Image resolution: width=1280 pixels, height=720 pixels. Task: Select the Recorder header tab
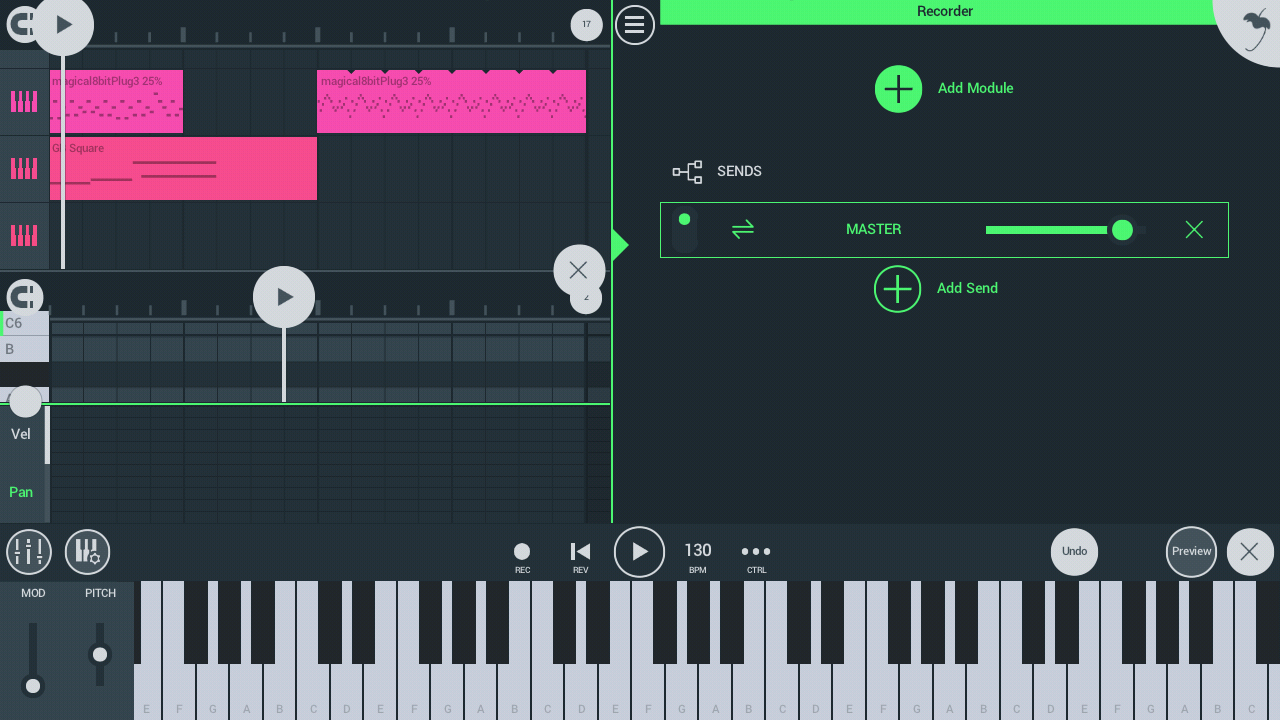[x=945, y=12]
